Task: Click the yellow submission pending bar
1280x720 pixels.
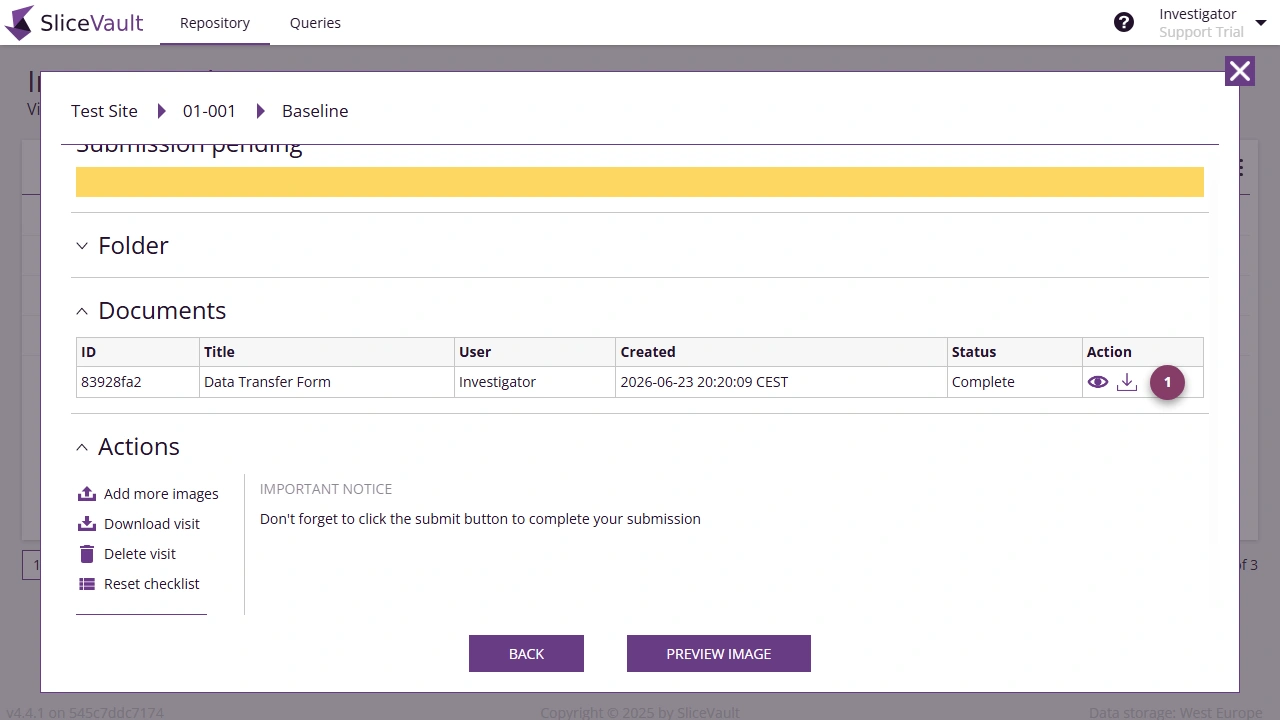Action: (640, 182)
